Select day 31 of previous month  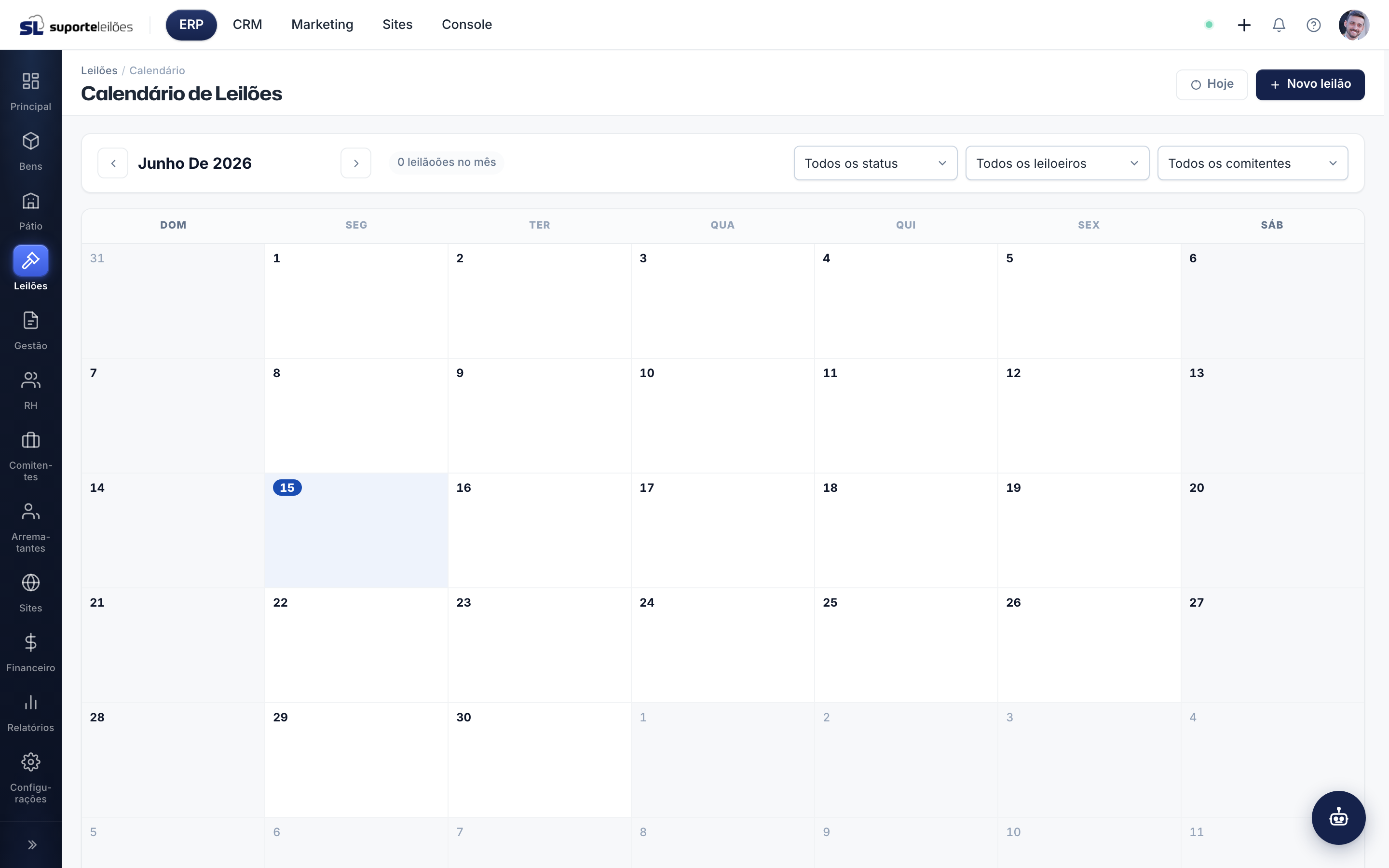pyautogui.click(x=173, y=301)
